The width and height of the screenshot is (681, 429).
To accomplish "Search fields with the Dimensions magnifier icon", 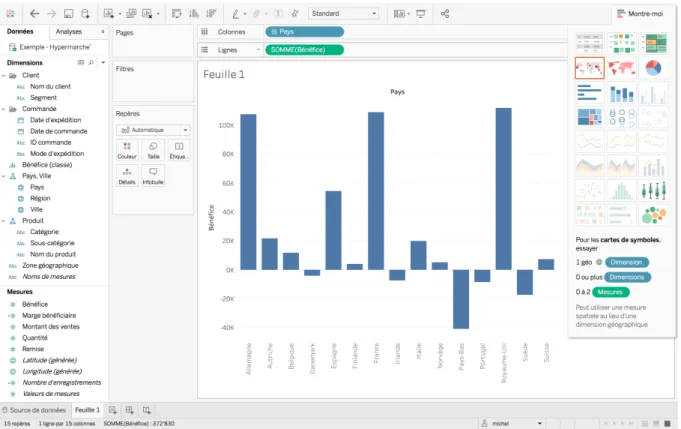I will [x=91, y=63].
